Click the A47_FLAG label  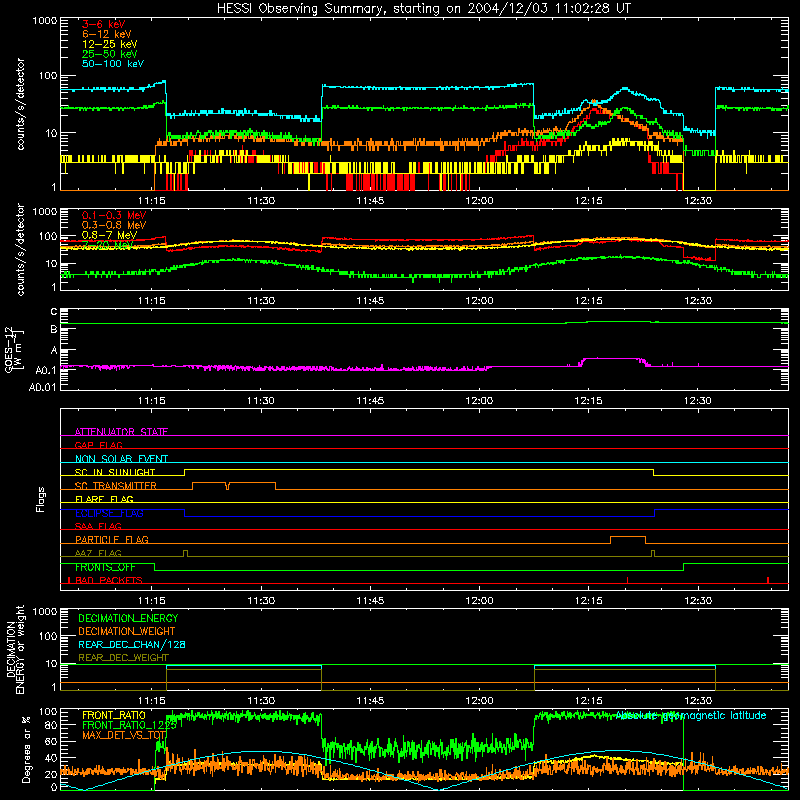(98, 553)
